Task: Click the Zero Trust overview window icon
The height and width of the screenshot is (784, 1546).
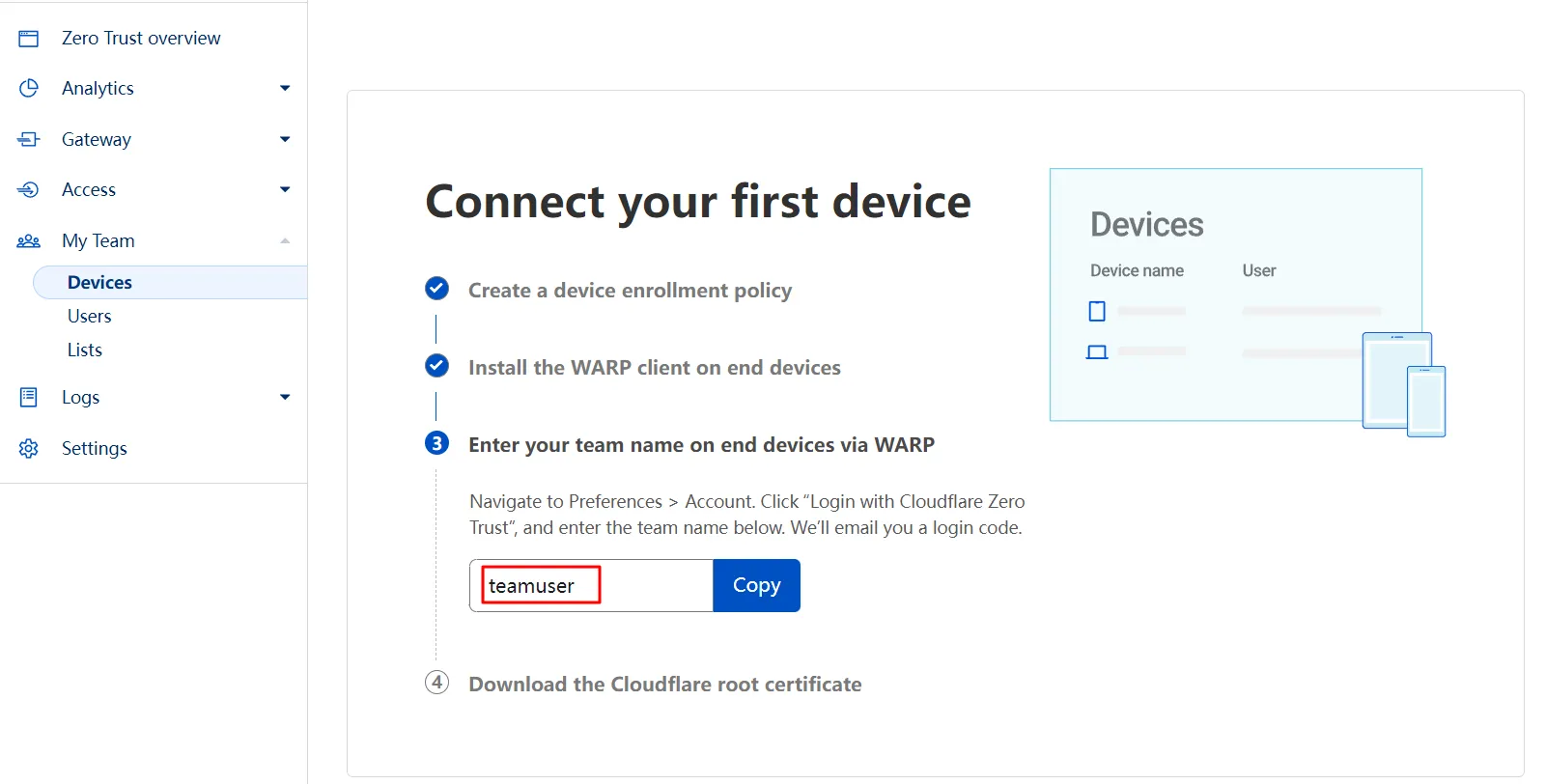Action: (29, 39)
